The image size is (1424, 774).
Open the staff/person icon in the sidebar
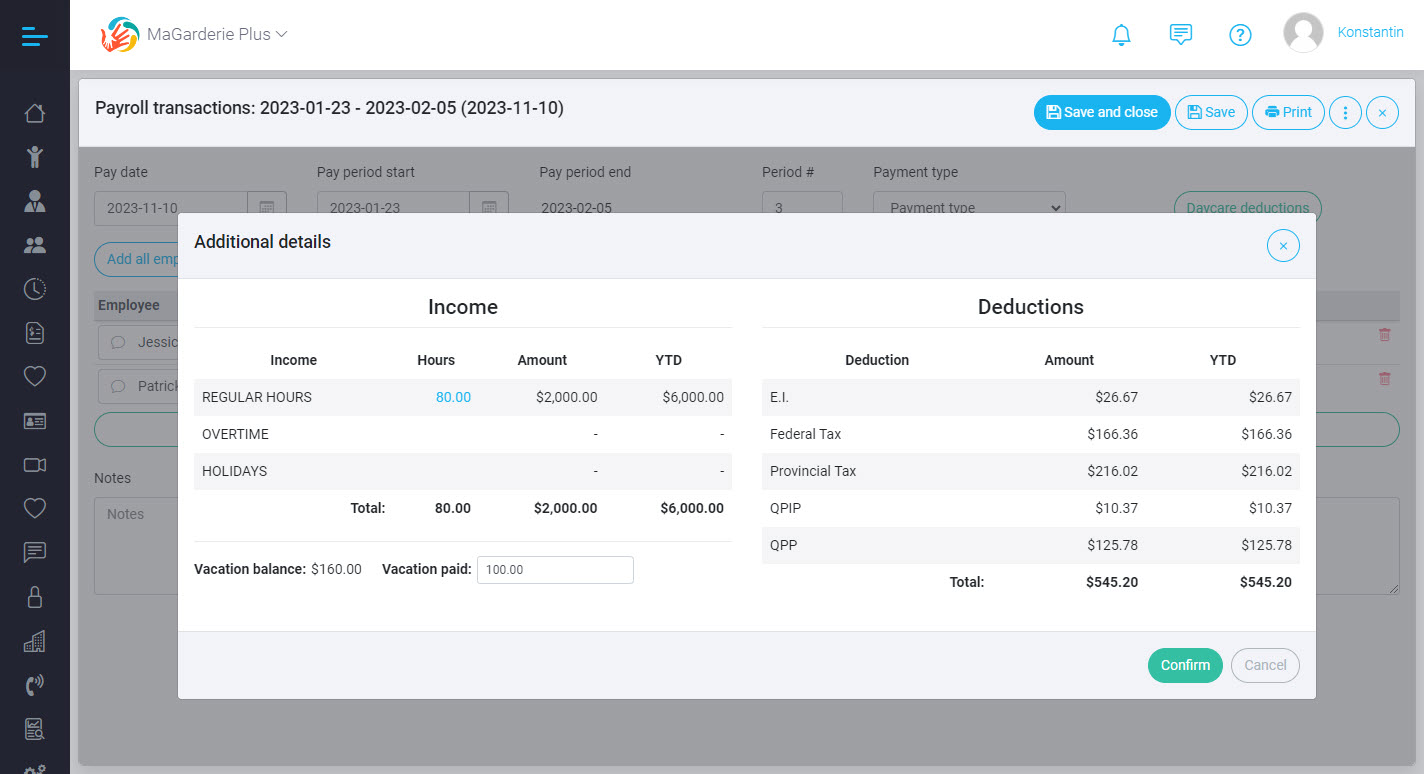(35, 201)
